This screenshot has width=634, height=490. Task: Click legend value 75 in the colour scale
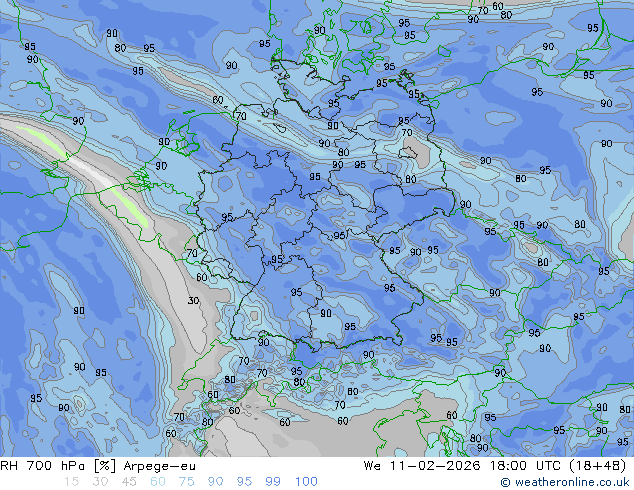(186, 482)
